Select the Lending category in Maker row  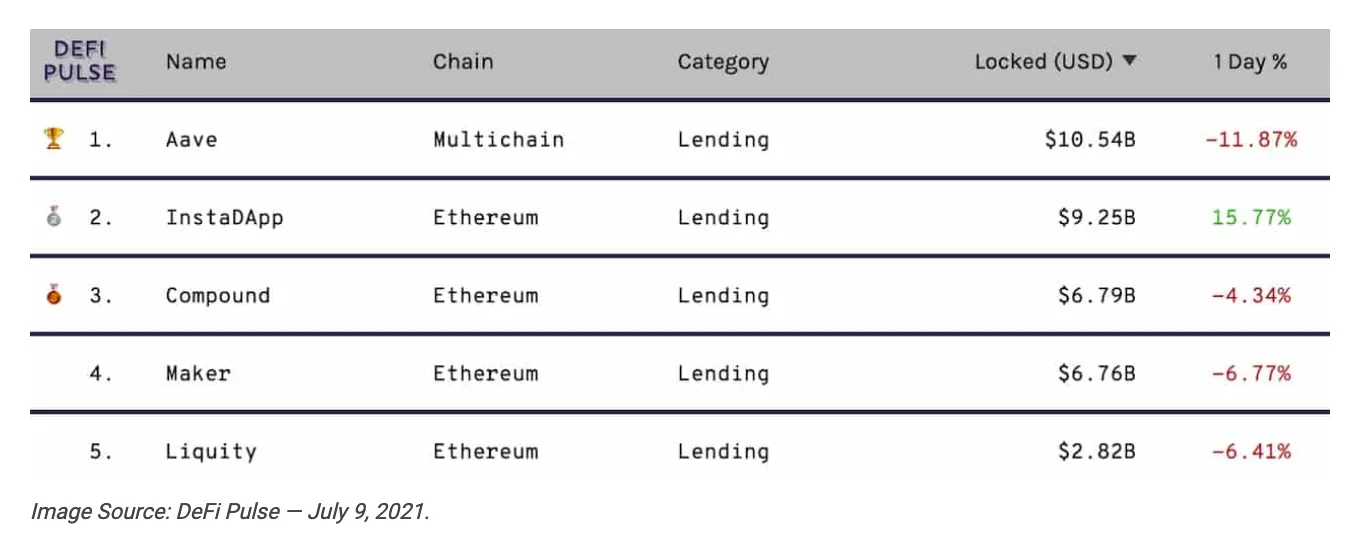[723, 374]
